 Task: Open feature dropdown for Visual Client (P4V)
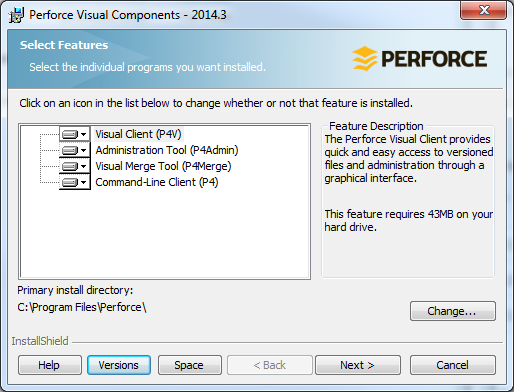click(75, 134)
